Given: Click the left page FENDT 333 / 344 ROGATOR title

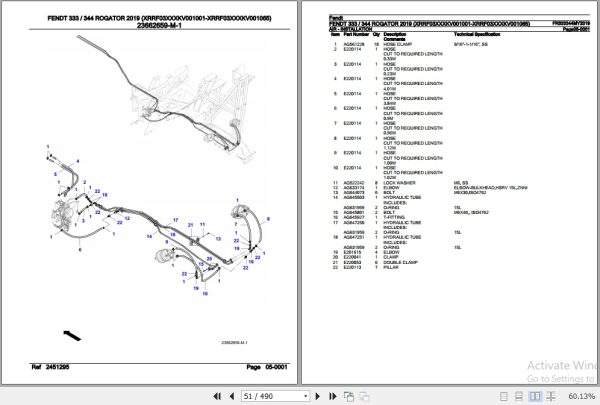Looking at the screenshot, I should [x=159, y=18].
